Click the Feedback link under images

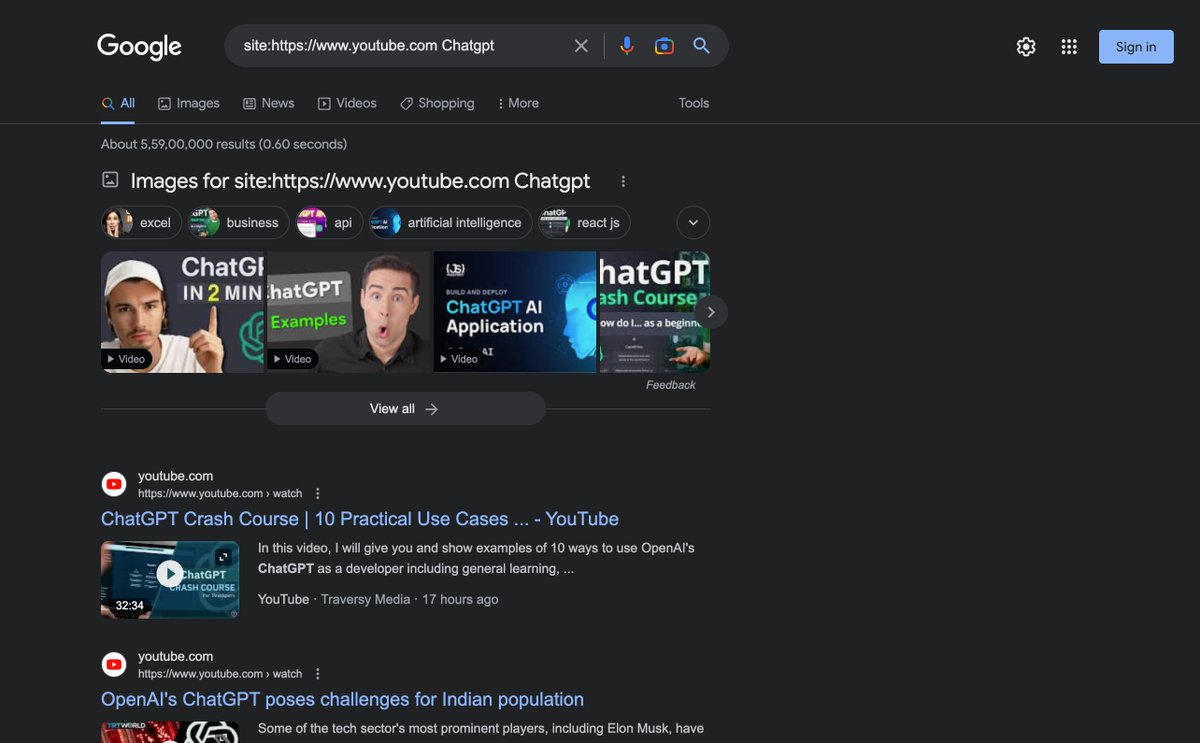click(x=671, y=385)
